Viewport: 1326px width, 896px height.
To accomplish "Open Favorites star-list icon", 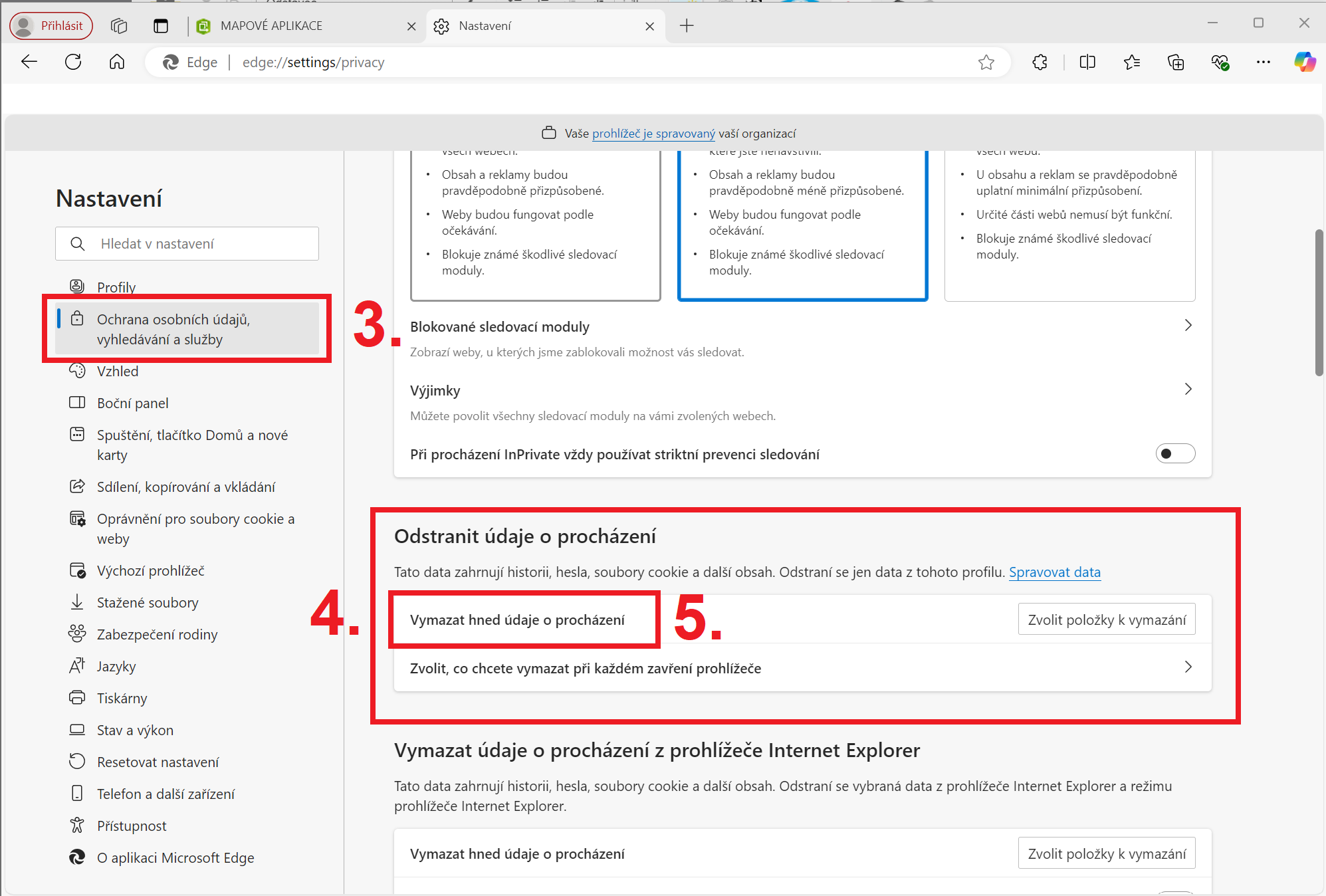I will pyautogui.click(x=1132, y=62).
